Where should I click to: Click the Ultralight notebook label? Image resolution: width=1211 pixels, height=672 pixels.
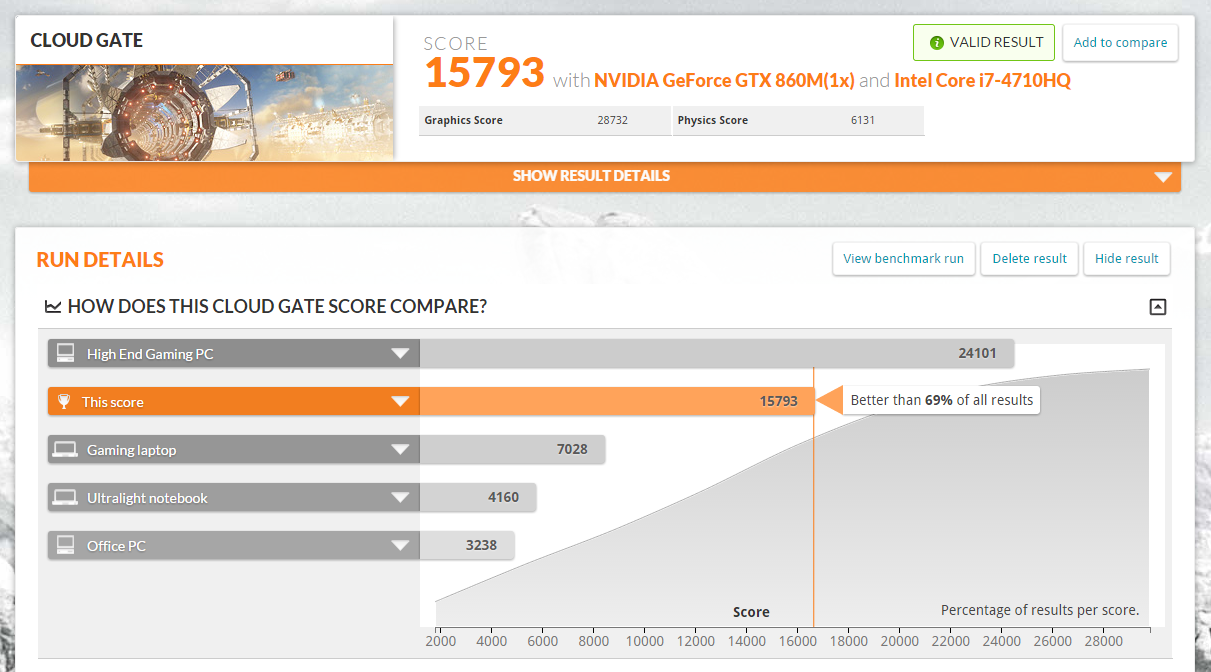click(147, 498)
